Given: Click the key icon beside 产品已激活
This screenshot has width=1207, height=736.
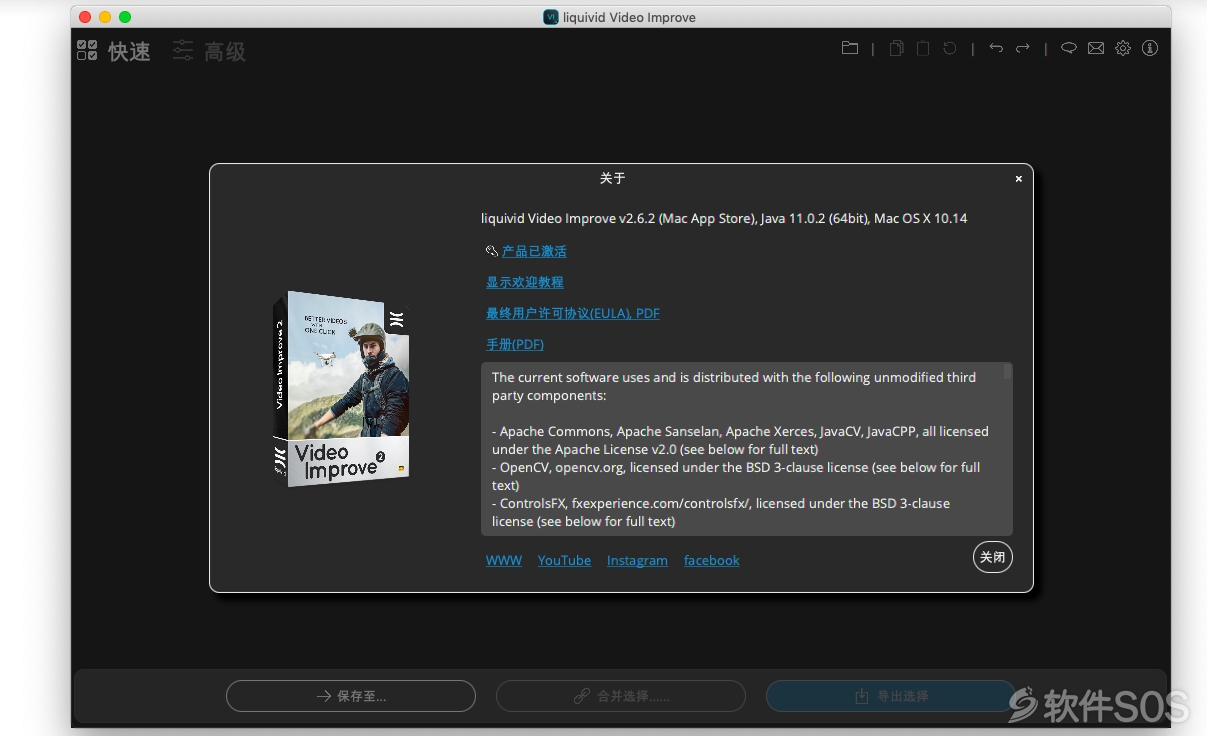Looking at the screenshot, I should click(492, 251).
